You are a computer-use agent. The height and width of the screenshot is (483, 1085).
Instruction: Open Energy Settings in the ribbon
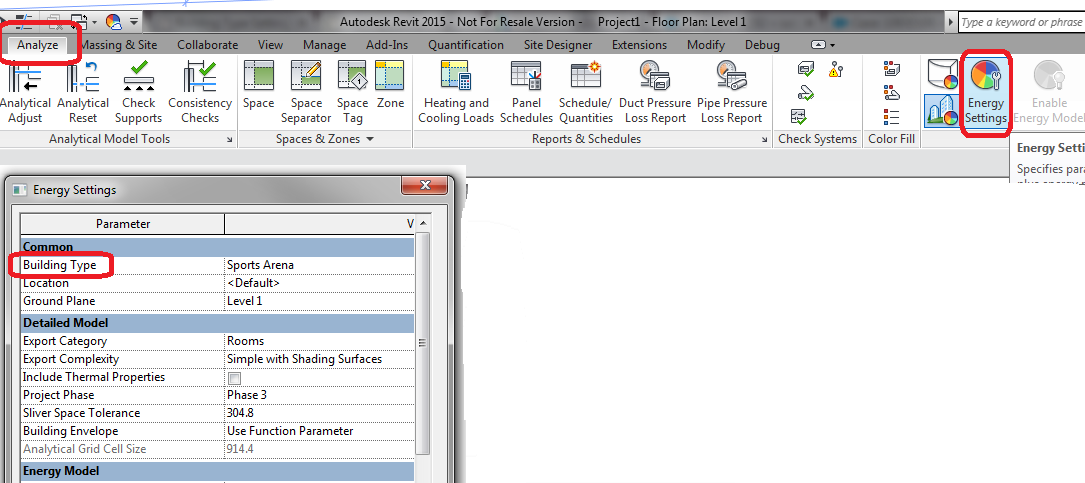[985, 93]
